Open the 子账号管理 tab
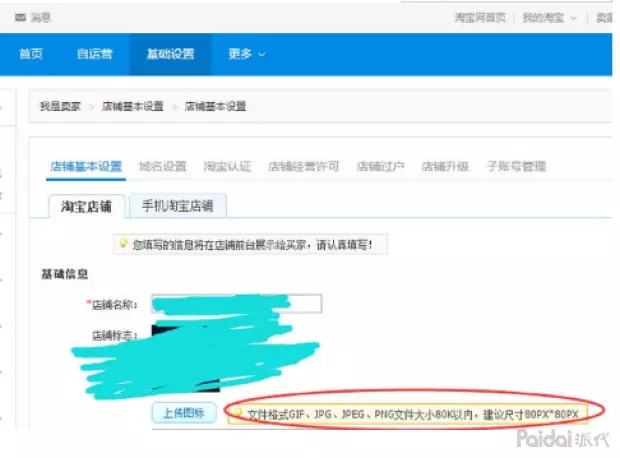 click(x=516, y=167)
